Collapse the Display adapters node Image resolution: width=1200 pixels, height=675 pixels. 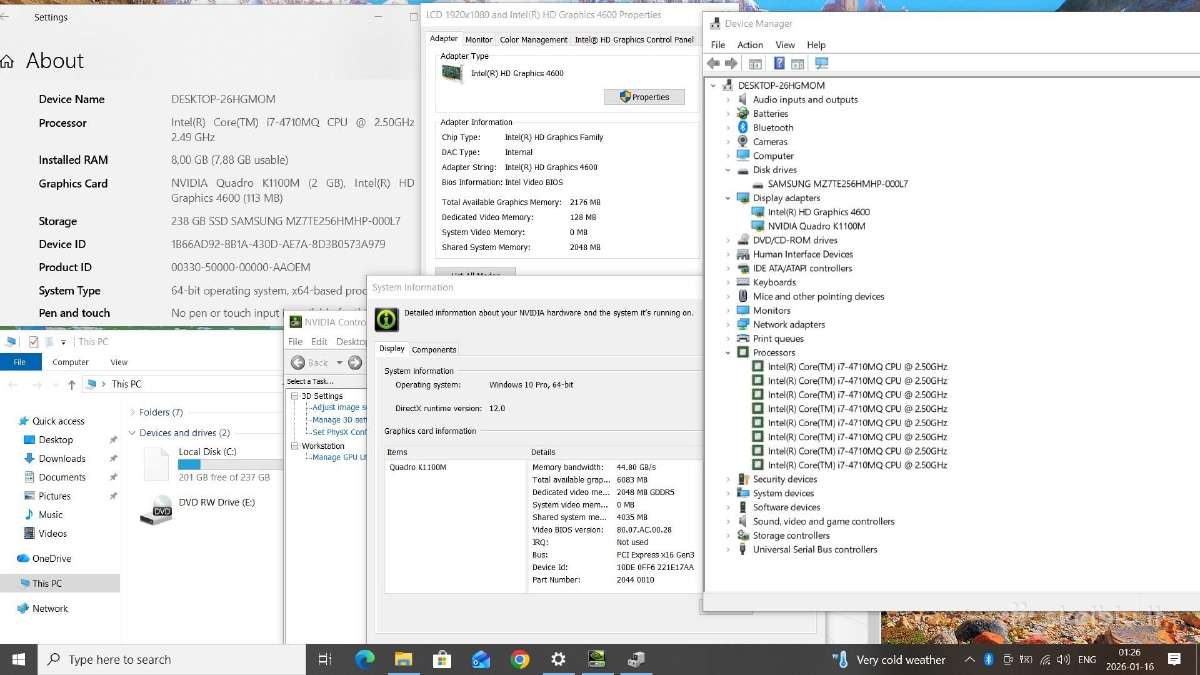coord(728,198)
